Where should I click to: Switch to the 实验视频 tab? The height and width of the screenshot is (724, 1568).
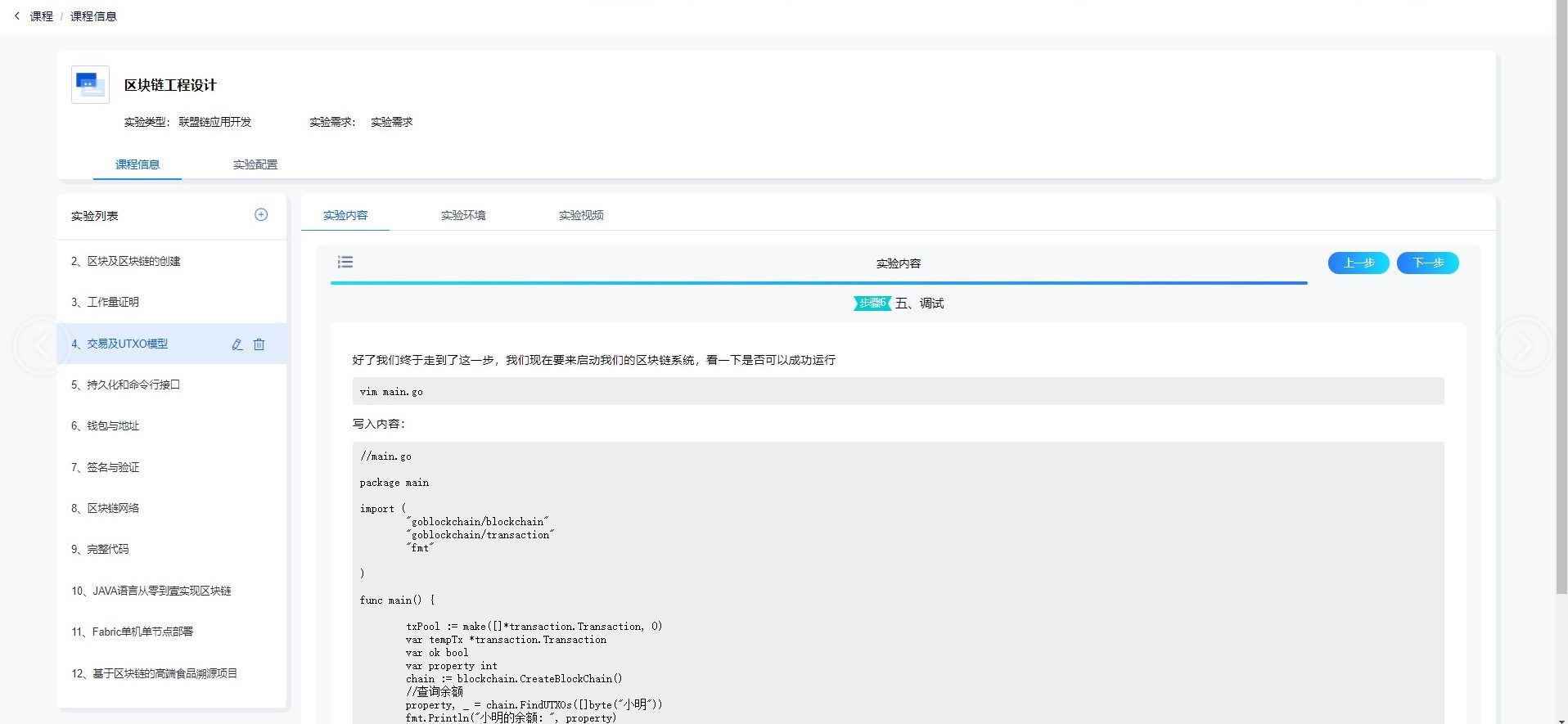pyautogui.click(x=581, y=215)
